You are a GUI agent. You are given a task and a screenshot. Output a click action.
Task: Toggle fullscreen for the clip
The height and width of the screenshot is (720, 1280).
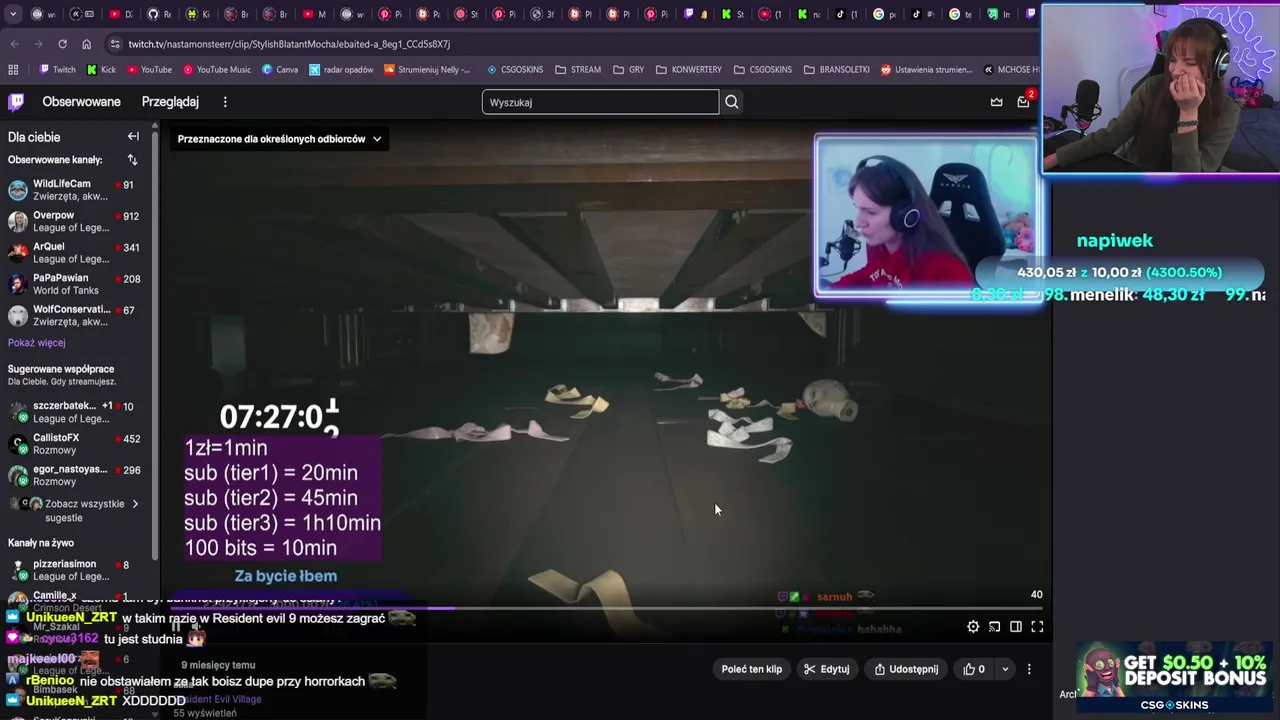pos(1037,627)
